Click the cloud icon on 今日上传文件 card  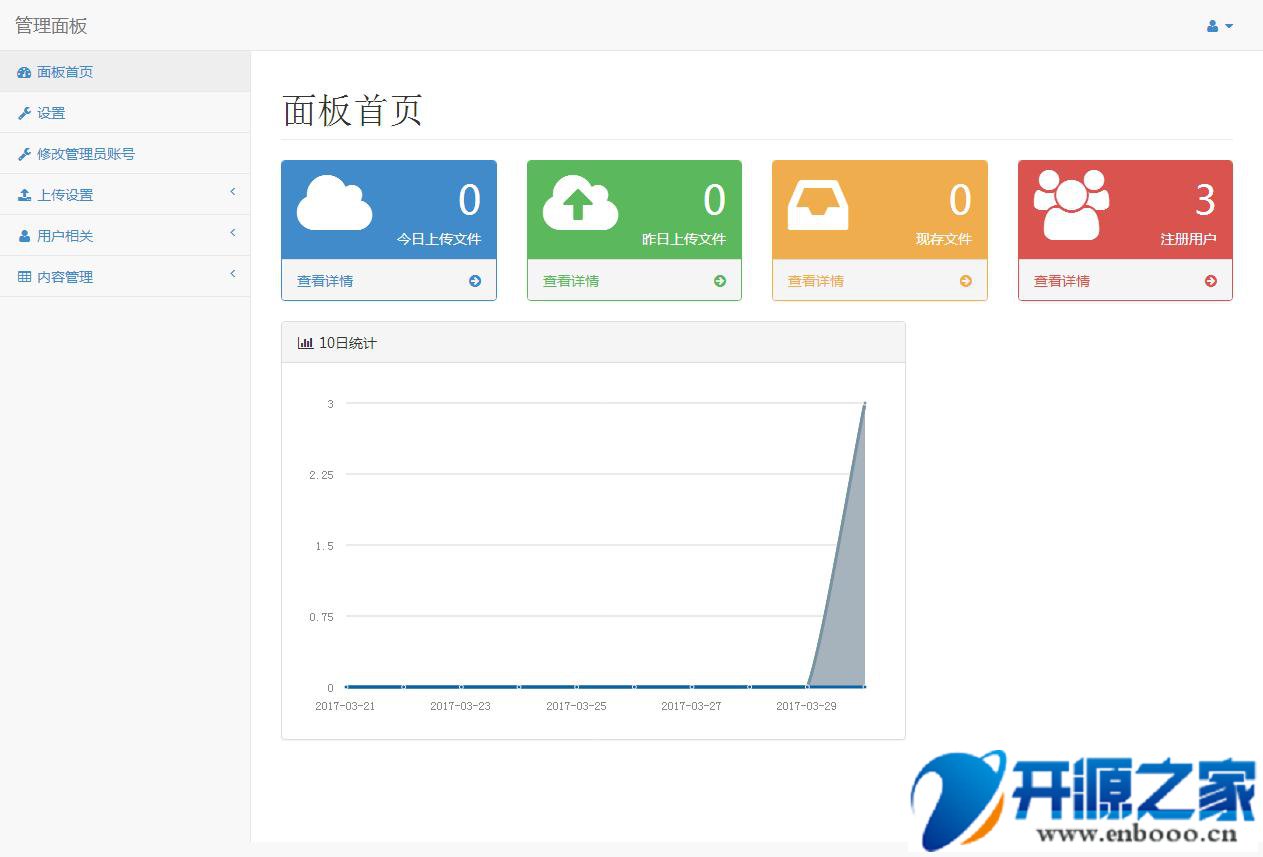(x=334, y=203)
